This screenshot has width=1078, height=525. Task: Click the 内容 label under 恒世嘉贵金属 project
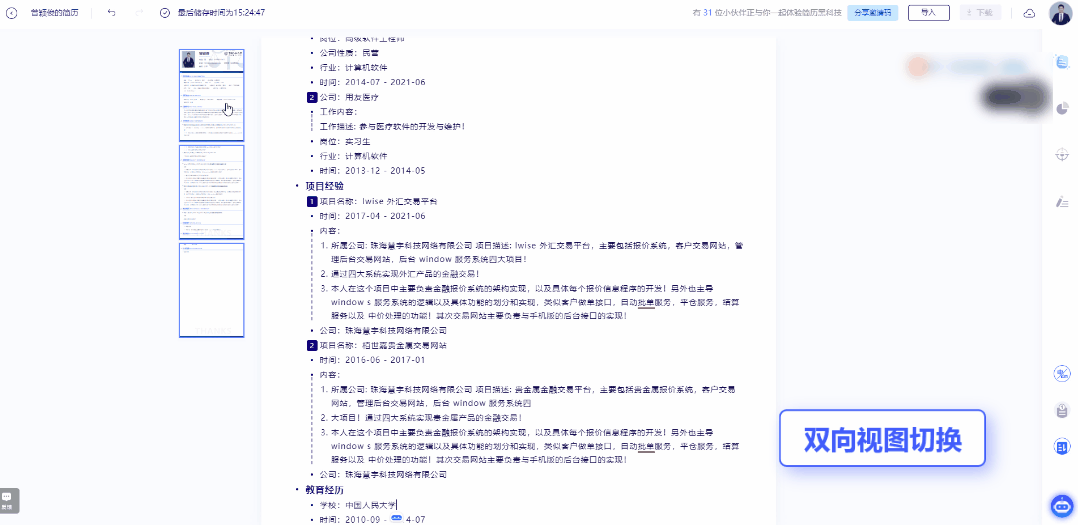(x=329, y=375)
